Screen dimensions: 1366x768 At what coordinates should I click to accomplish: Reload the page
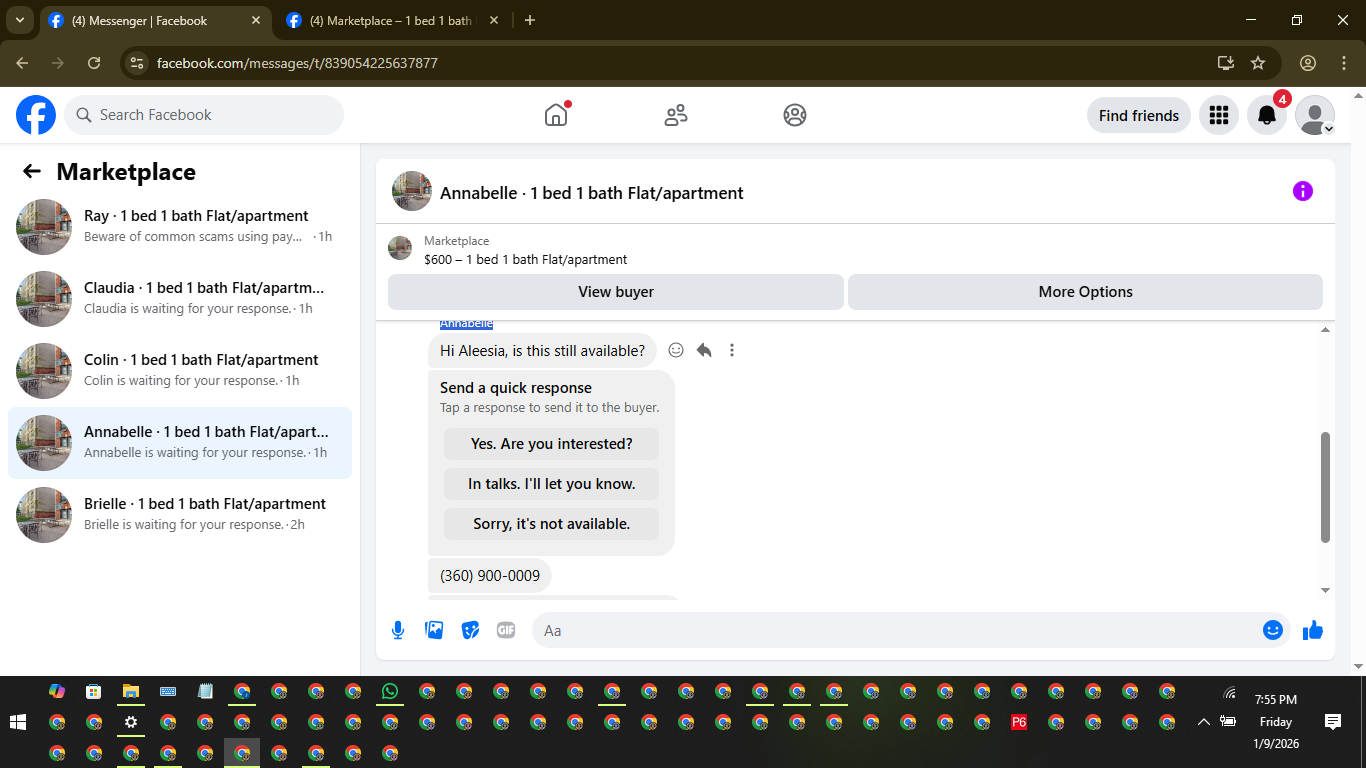click(x=94, y=63)
